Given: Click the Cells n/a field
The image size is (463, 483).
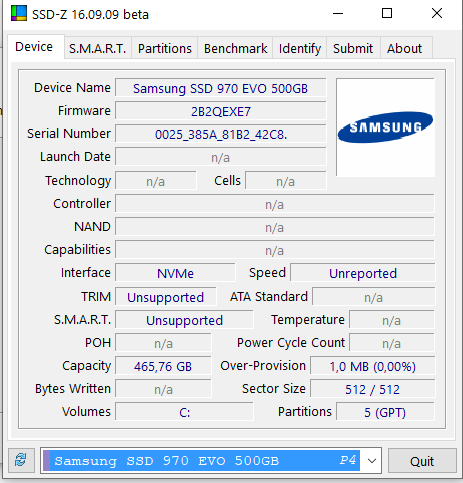Looking at the screenshot, I should pos(286,181).
